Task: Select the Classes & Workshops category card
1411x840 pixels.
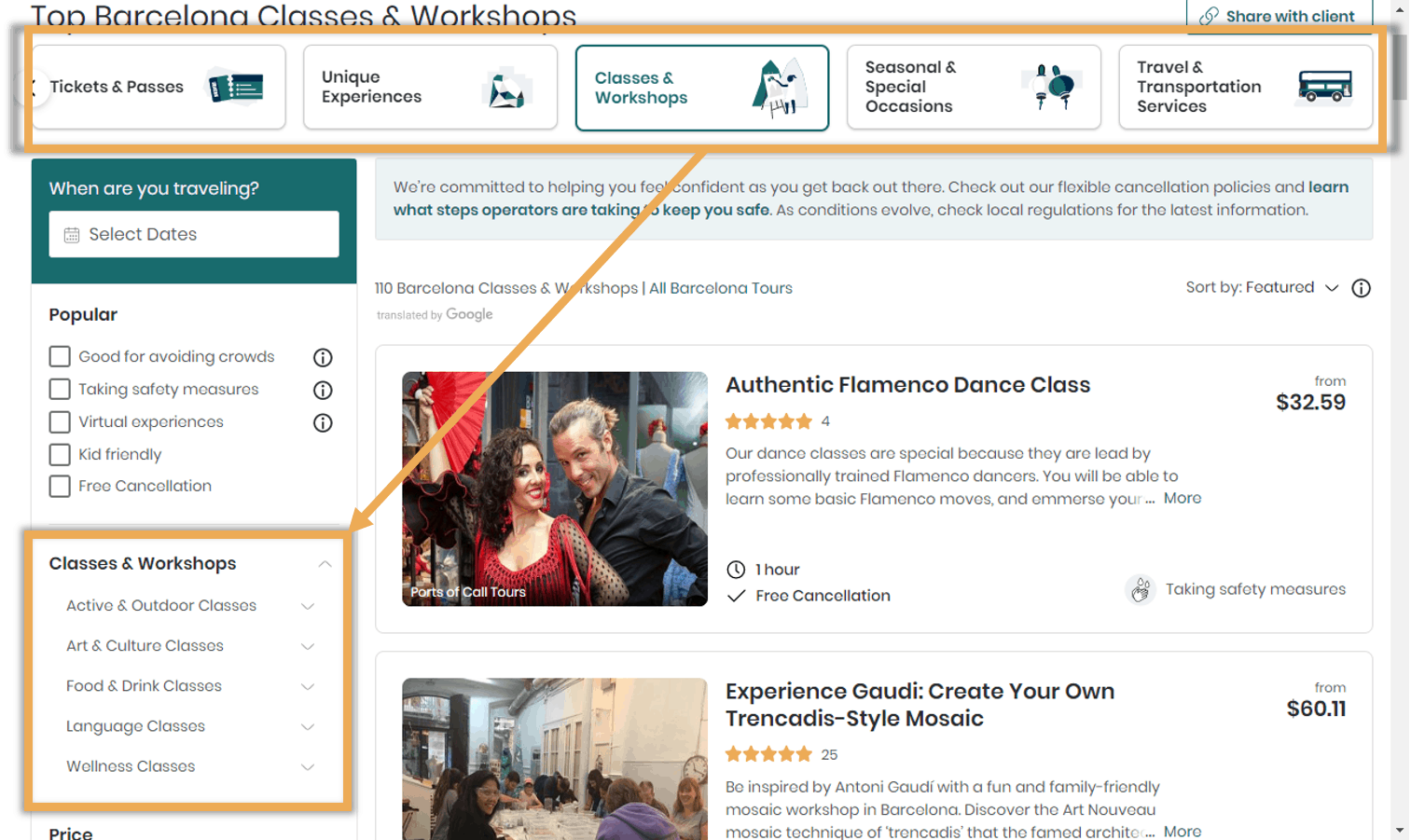Action: coord(702,88)
